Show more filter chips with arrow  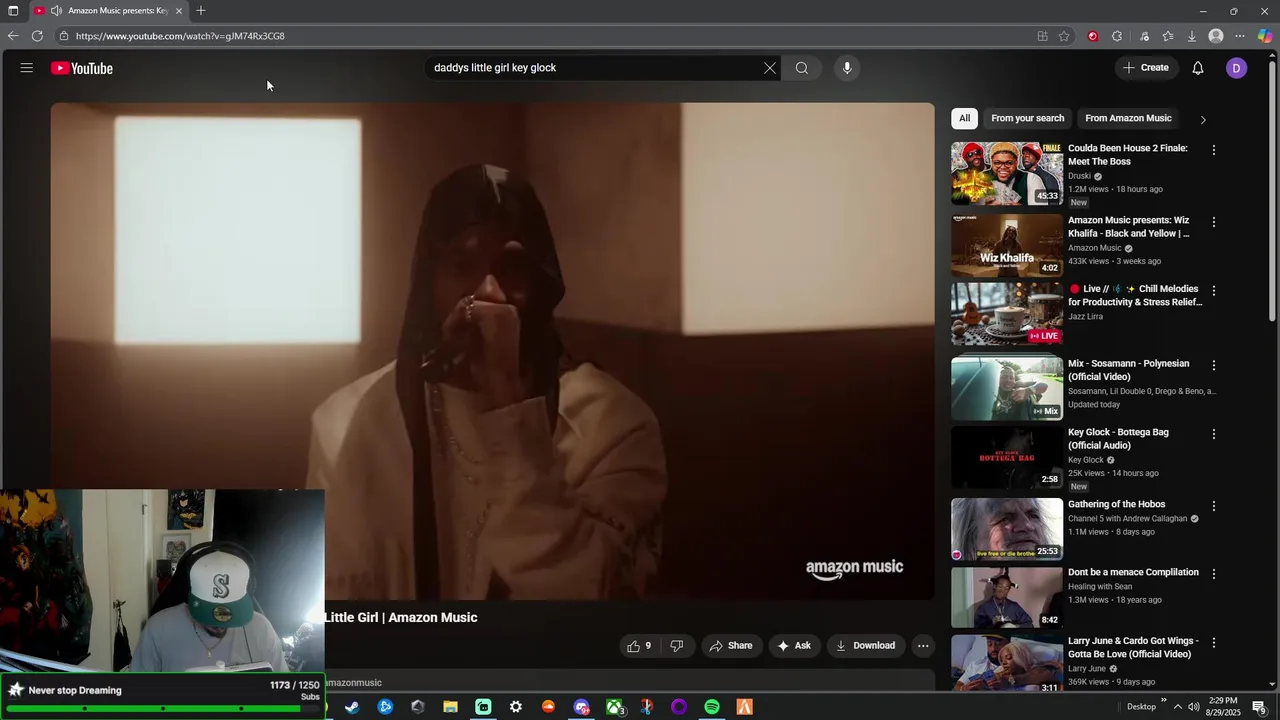[1203, 119]
